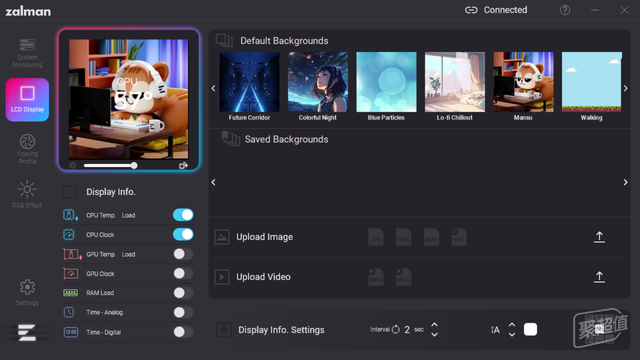Click the Connected link icon

[x=471, y=10]
